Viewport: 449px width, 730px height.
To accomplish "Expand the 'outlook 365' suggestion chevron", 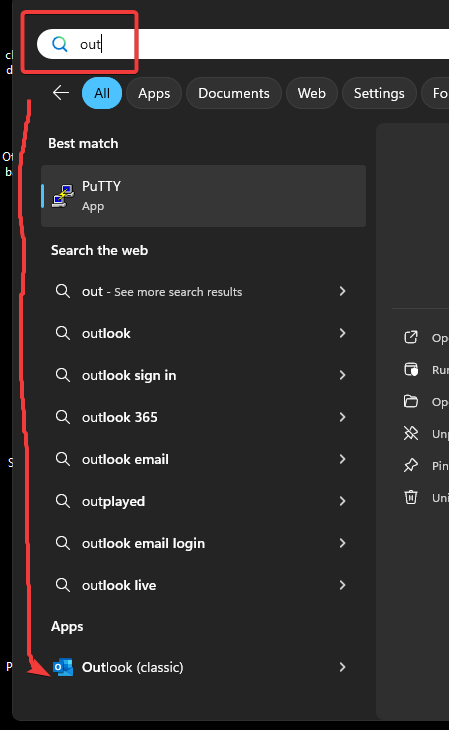I will (x=342, y=417).
